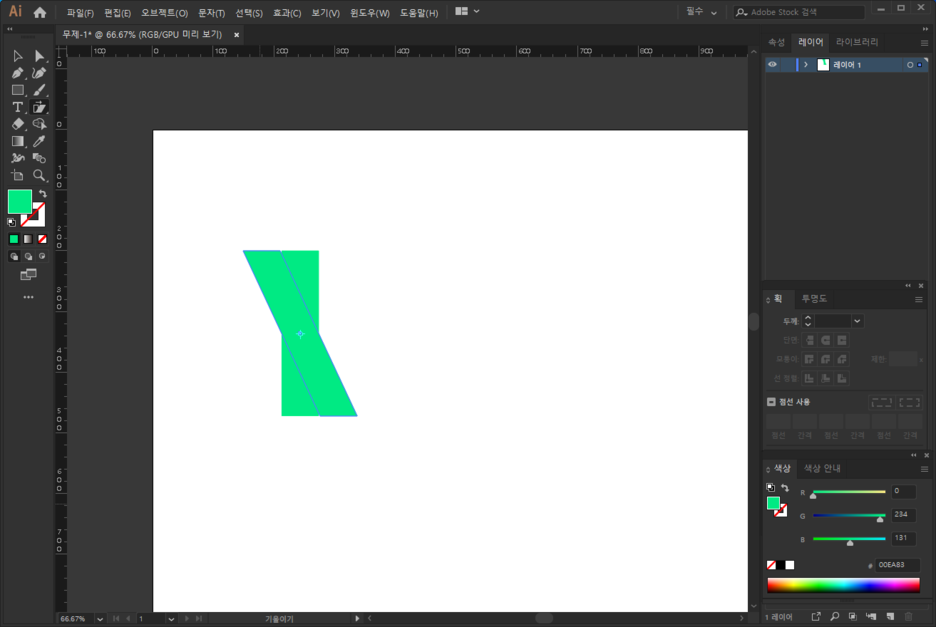Image resolution: width=936 pixels, height=627 pixels.
Task: Pick the Eyedropper tool
Action: (39, 141)
